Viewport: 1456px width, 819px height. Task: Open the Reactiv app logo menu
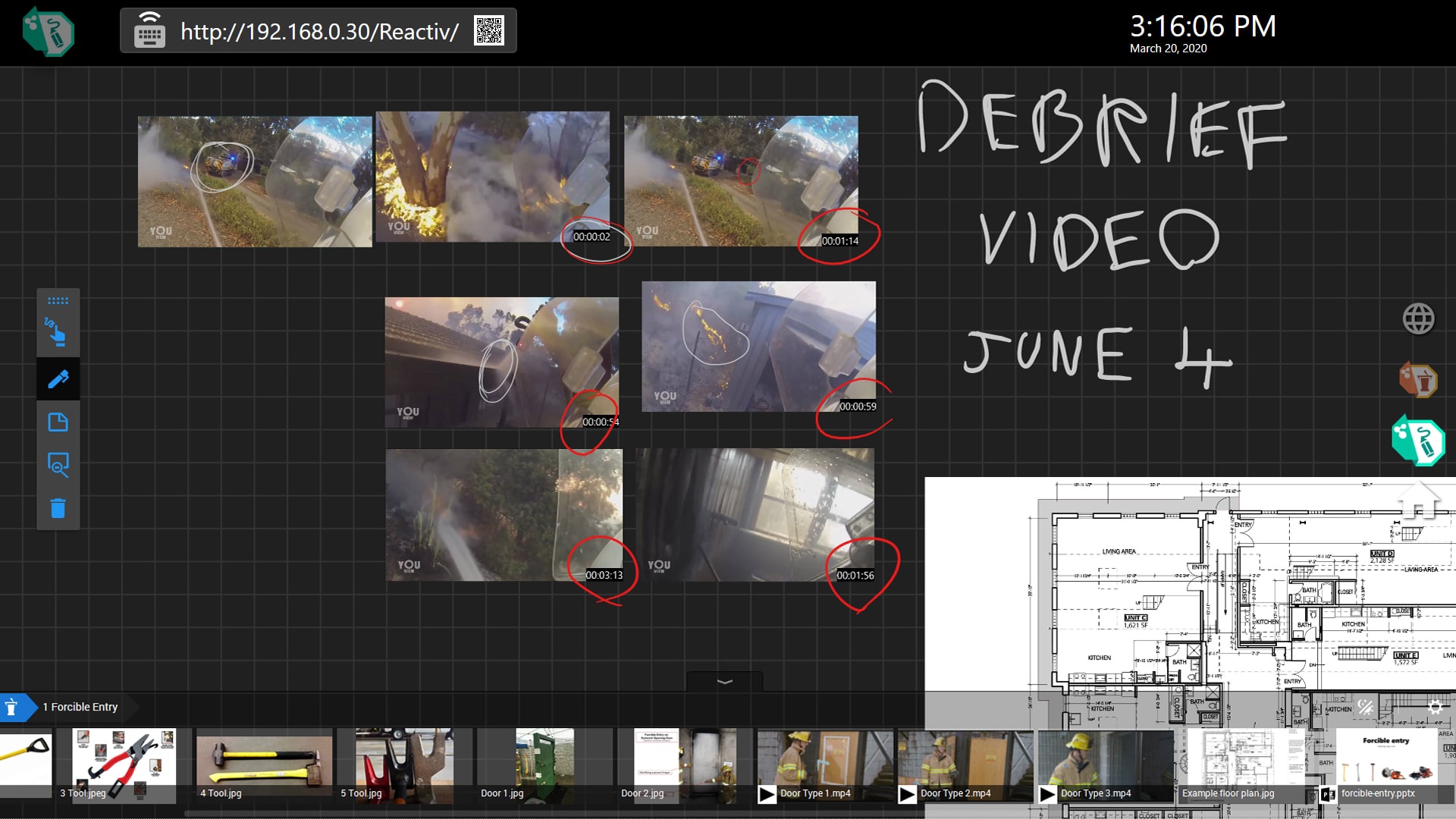tap(49, 31)
